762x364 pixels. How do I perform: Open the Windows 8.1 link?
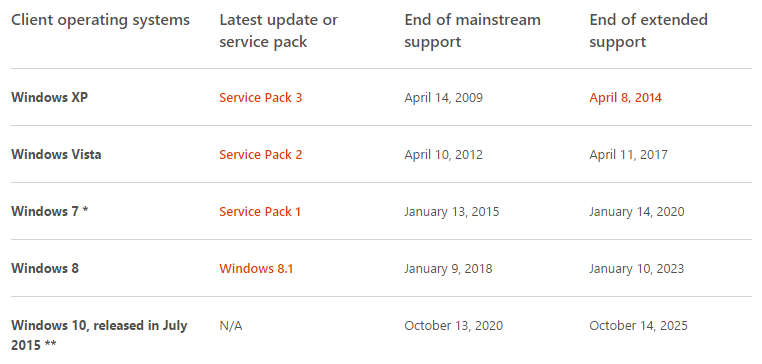pyautogui.click(x=256, y=269)
